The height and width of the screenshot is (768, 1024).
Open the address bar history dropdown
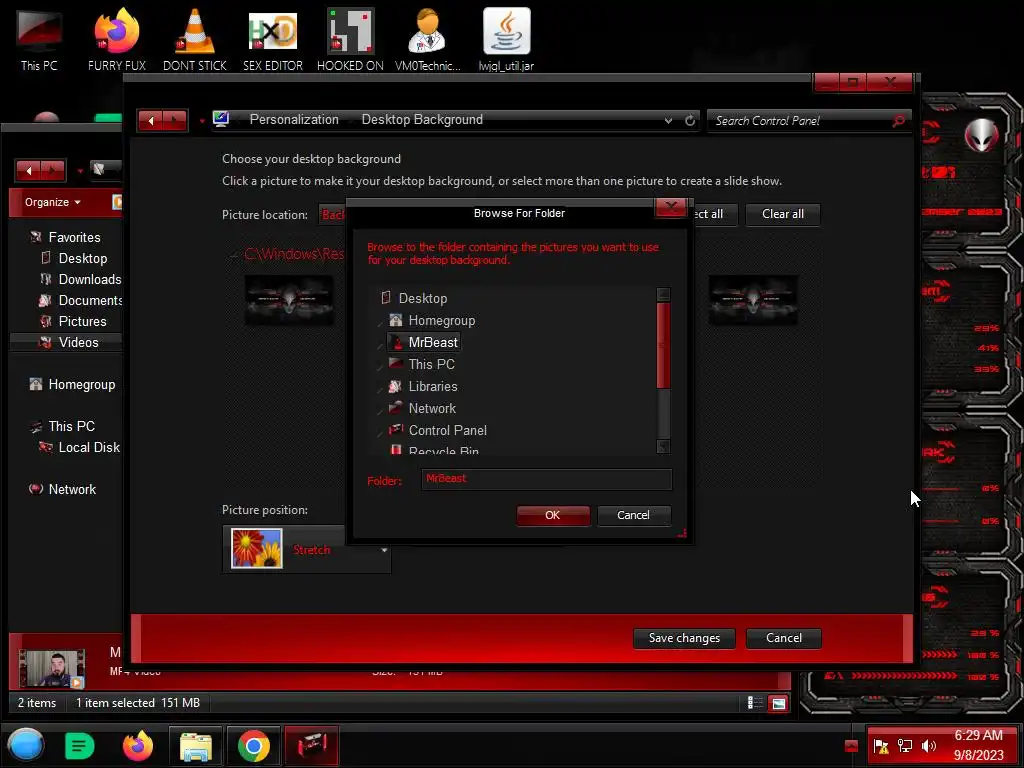[x=668, y=120]
